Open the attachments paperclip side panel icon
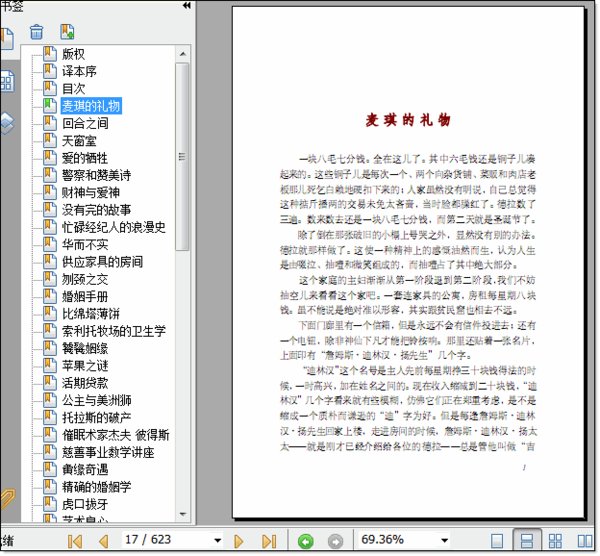Viewport: 600px width, 556px height. (x=7, y=499)
